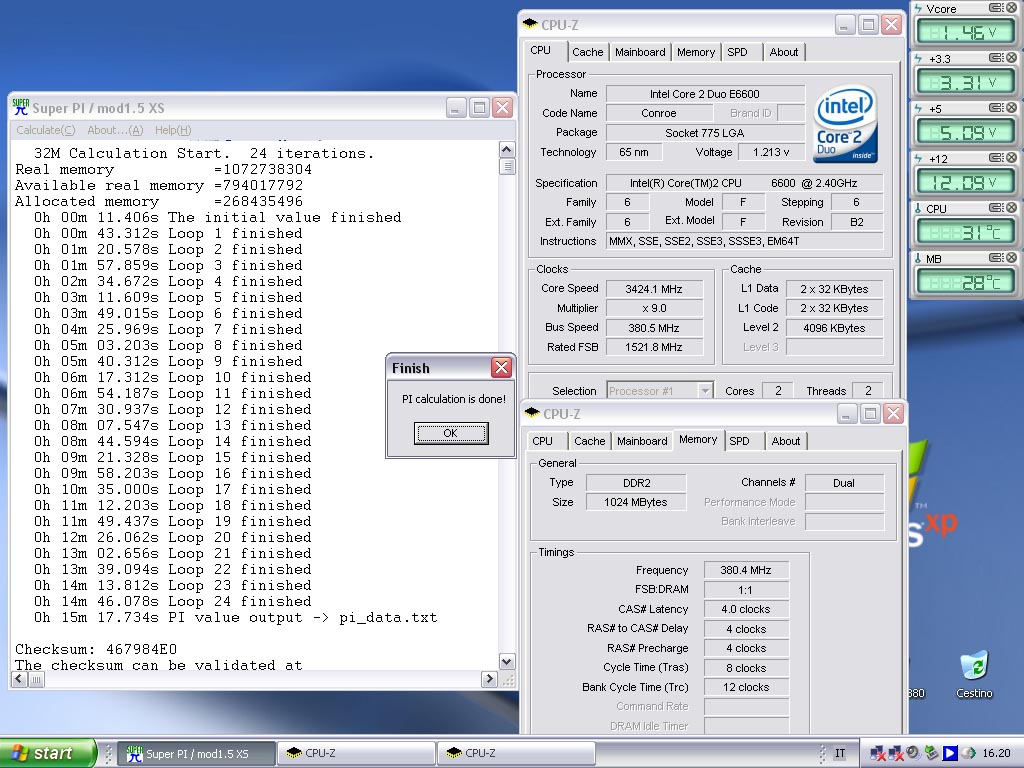Open the settings icon on the +12 gauge
The width and height of the screenshot is (1024, 768).
point(996,158)
